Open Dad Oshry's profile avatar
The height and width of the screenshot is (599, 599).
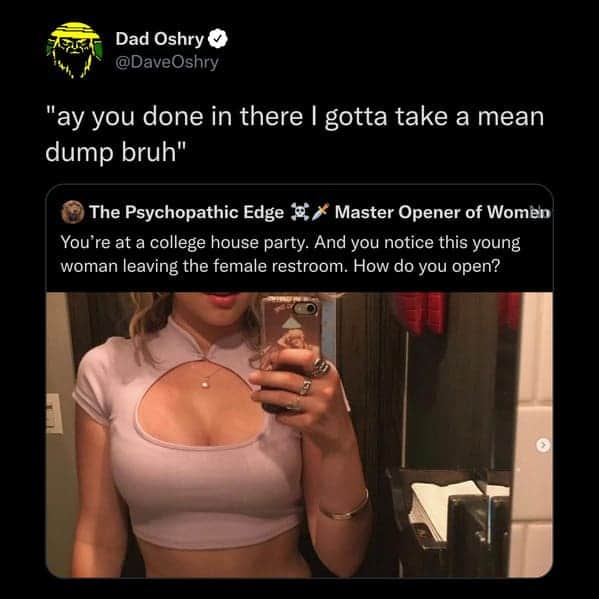[x=74, y=50]
